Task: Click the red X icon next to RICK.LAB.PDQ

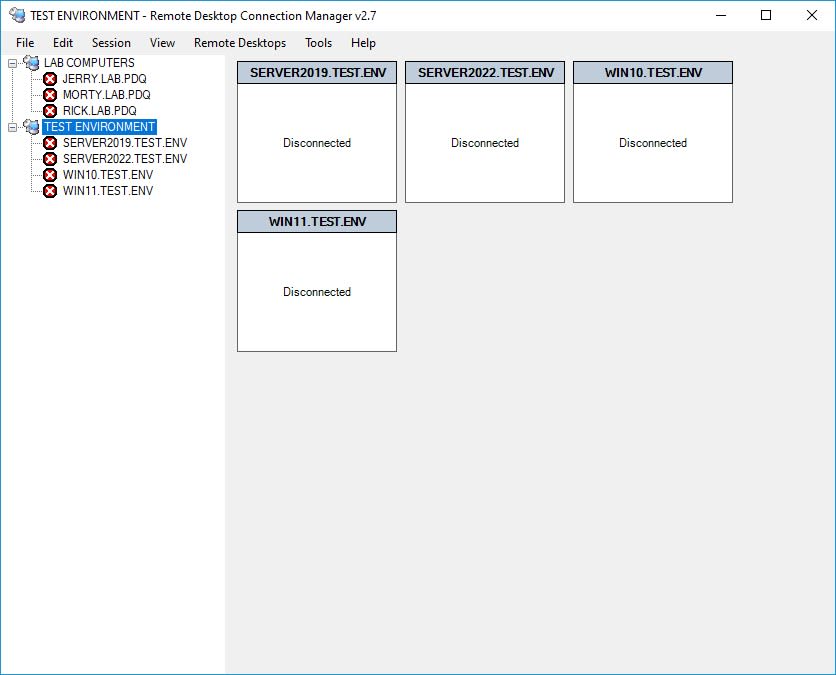Action: click(50, 111)
